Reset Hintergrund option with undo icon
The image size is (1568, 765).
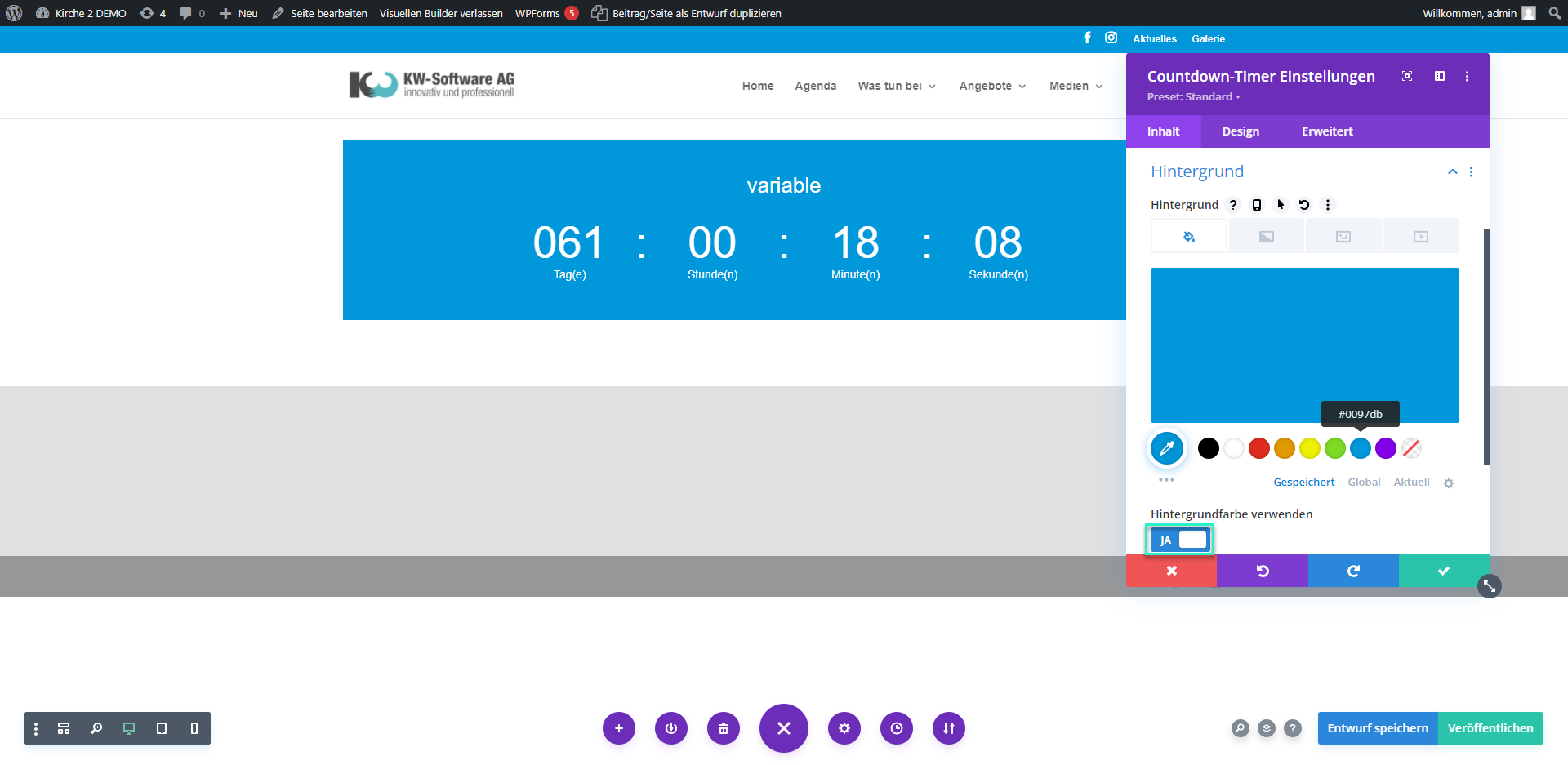click(1304, 205)
